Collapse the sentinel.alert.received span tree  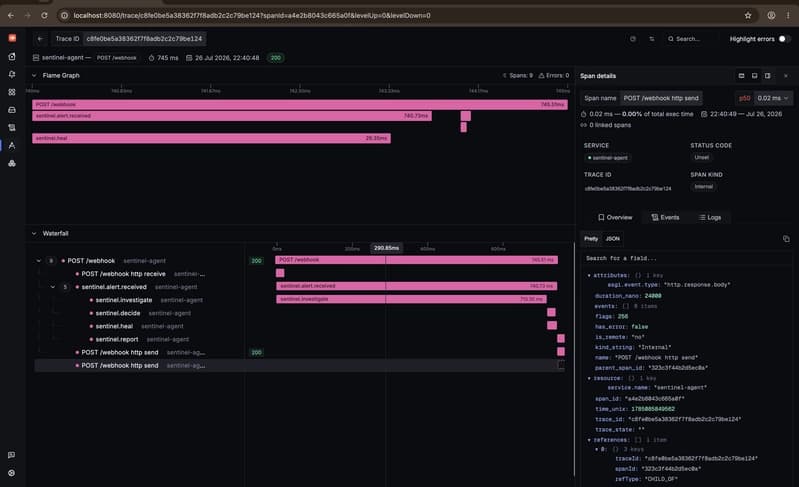pos(52,287)
